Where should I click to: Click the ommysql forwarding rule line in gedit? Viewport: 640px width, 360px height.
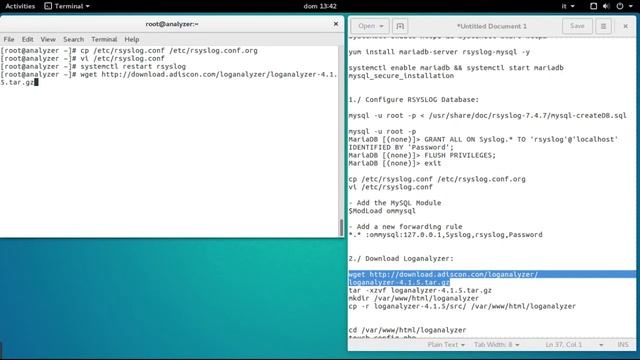click(445, 235)
